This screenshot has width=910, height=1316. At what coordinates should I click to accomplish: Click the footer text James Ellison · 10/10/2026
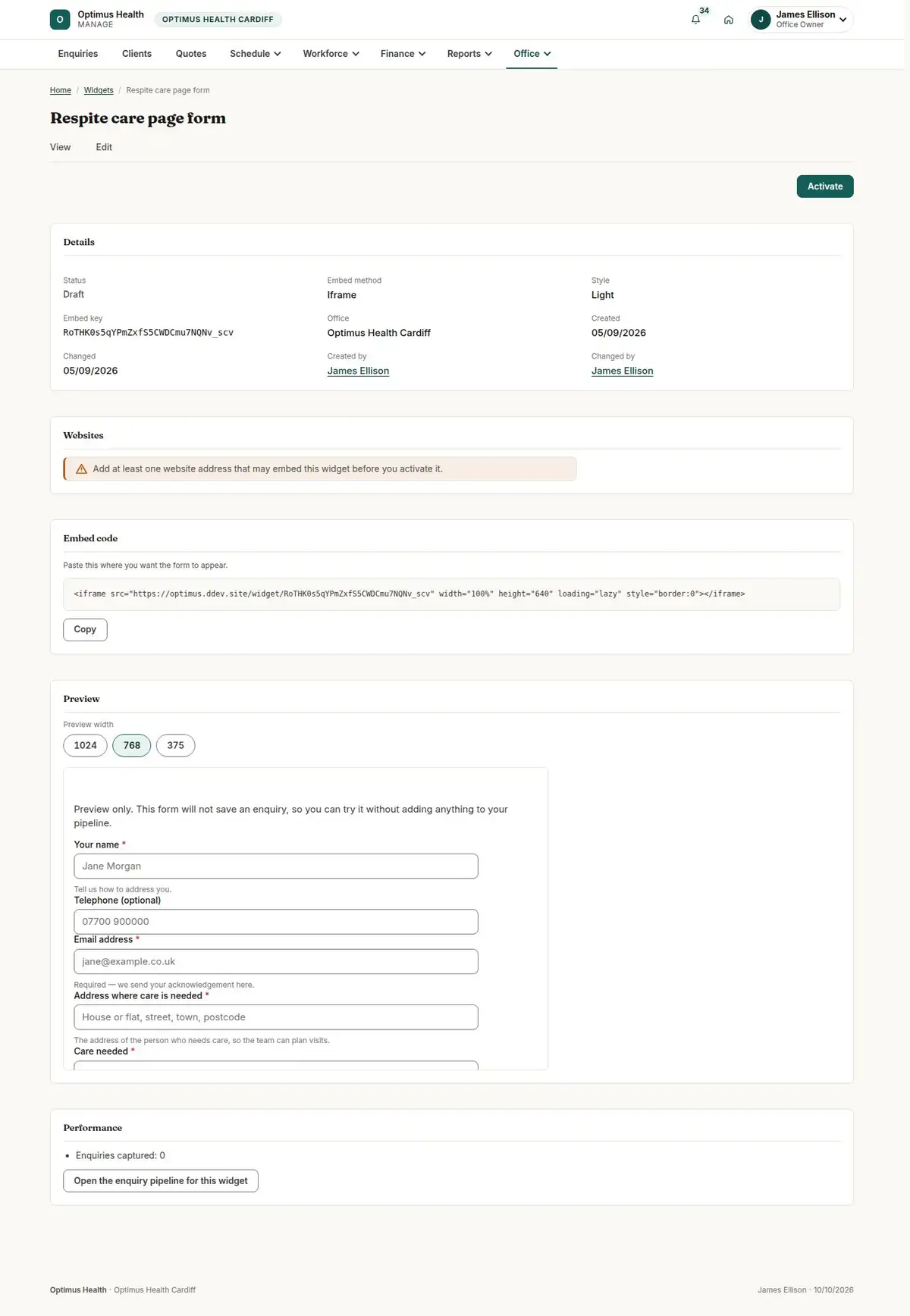805,1290
